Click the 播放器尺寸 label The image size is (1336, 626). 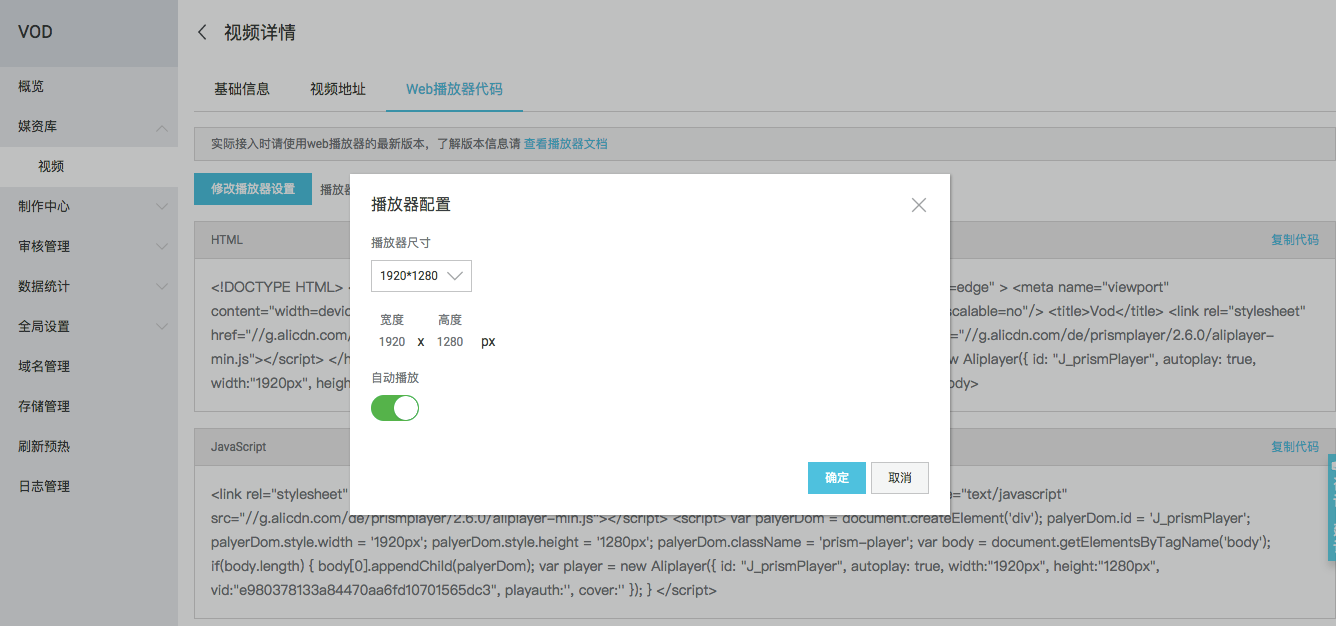pos(401,243)
